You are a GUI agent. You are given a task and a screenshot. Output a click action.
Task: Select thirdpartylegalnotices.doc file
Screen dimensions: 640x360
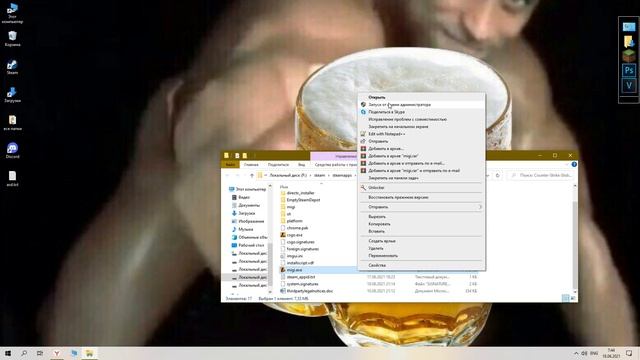[307, 291]
